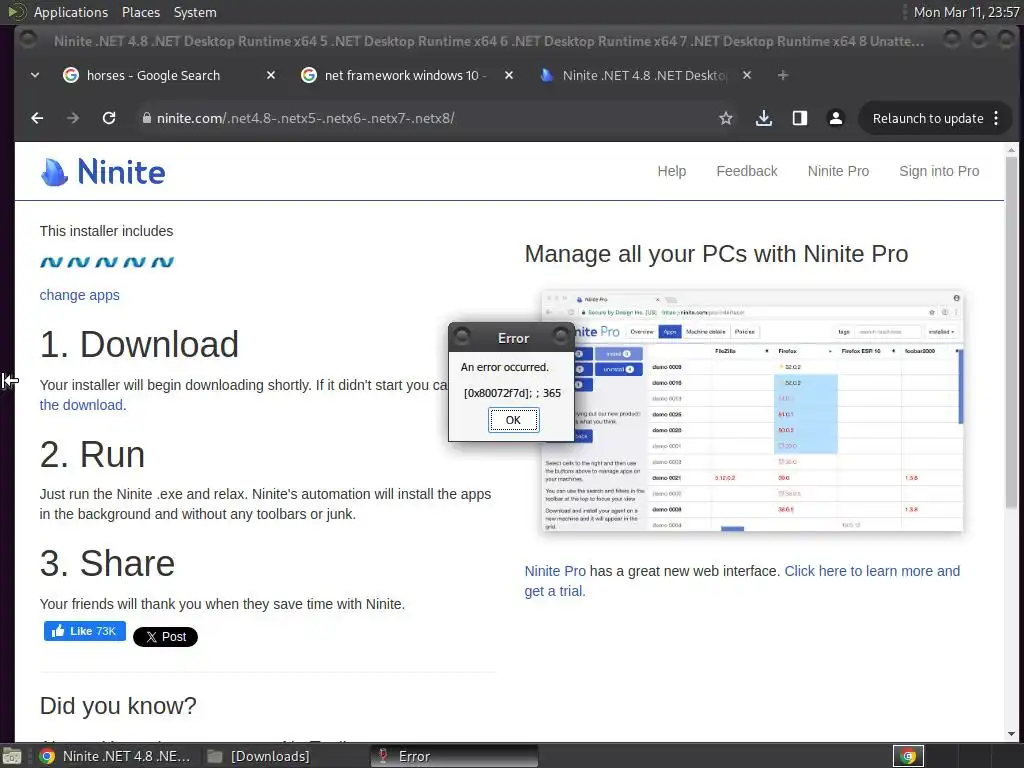This screenshot has height=768, width=1024.
Task: Click the '1. Download' heading
Action: click(x=139, y=344)
